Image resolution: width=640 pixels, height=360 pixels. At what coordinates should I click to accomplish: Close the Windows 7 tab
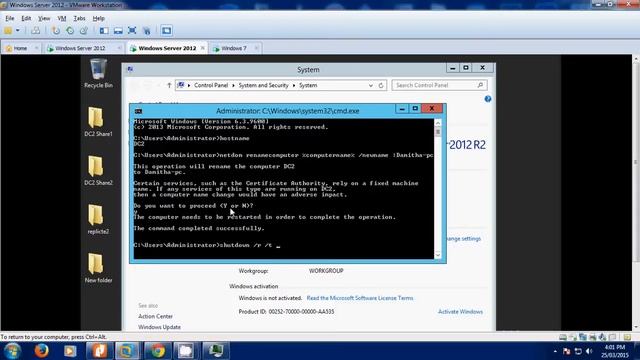click(256, 48)
